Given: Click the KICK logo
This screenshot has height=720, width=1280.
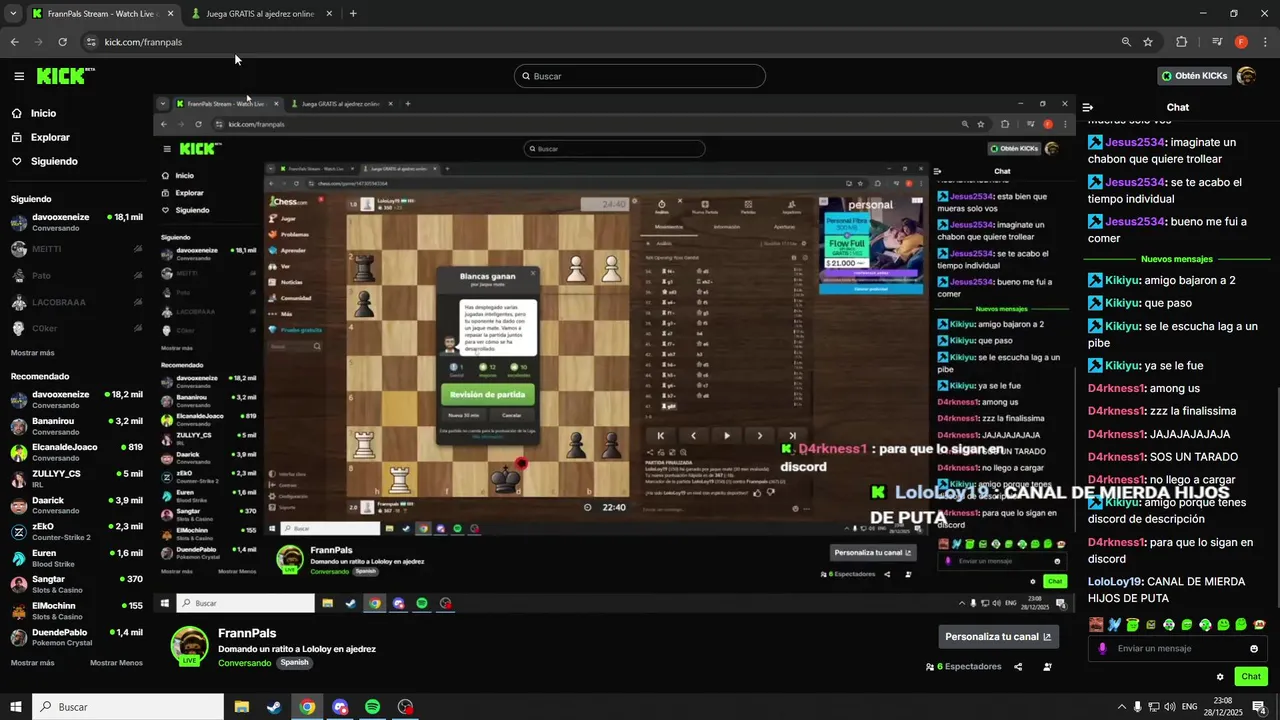Looking at the screenshot, I should coord(65,76).
